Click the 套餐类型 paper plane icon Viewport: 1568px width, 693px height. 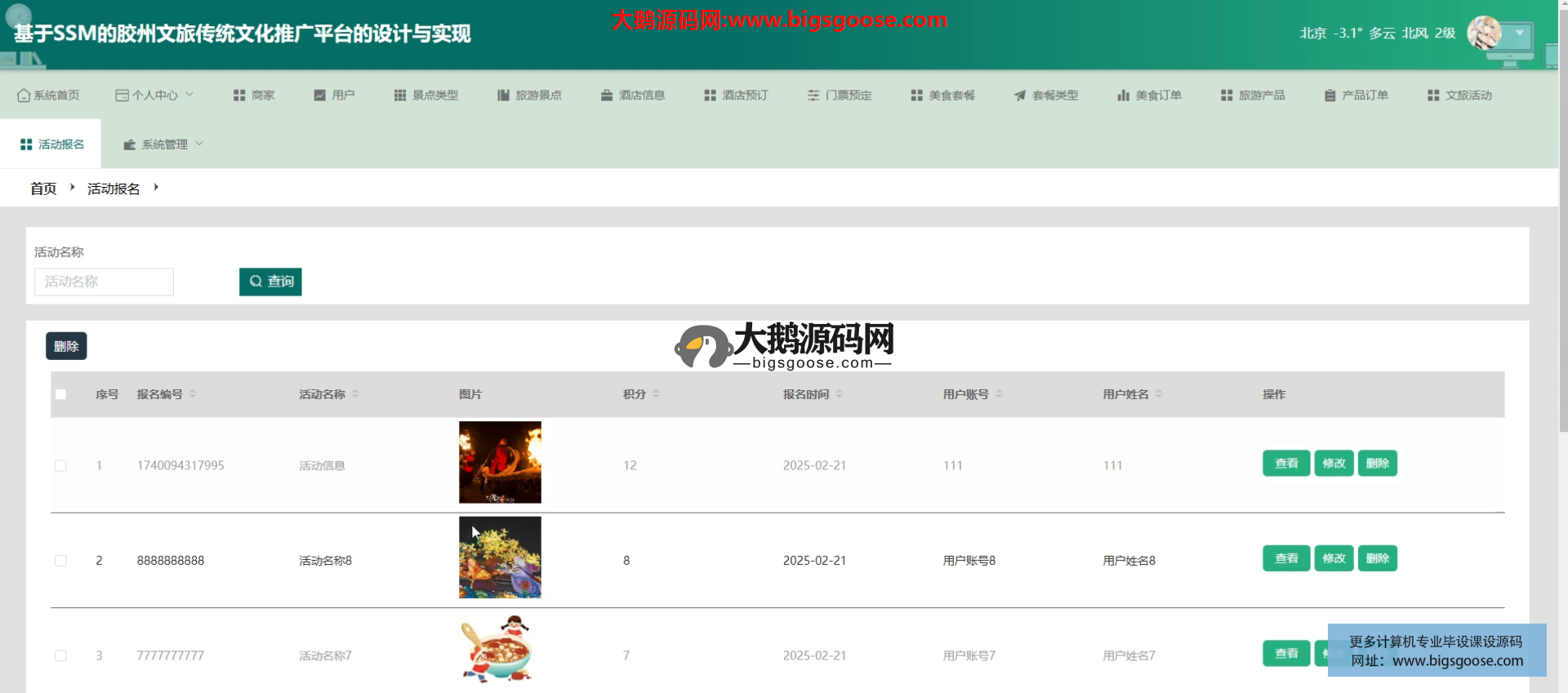[1020, 96]
